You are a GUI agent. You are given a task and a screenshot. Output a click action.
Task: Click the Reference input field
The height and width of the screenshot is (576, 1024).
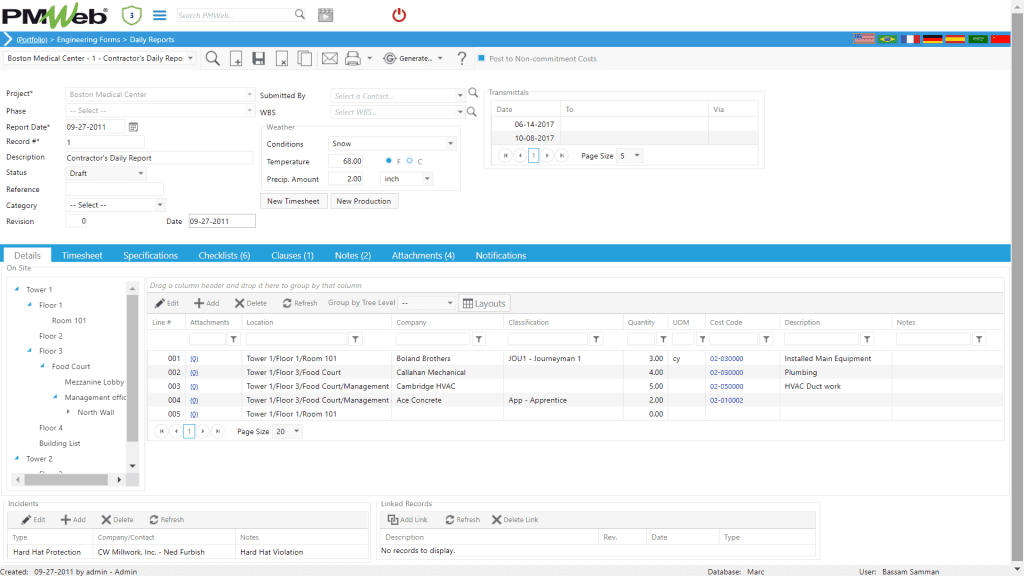tap(114, 189)
